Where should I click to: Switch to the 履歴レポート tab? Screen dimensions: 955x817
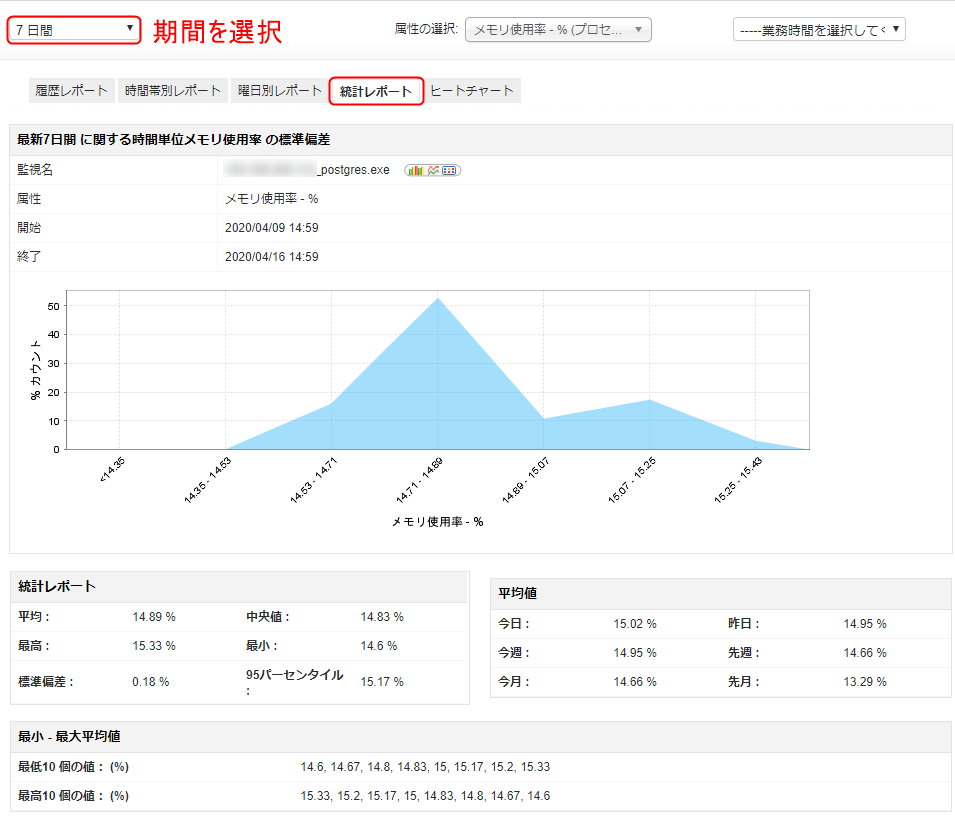pyautogui.click(x=72, y=91)
